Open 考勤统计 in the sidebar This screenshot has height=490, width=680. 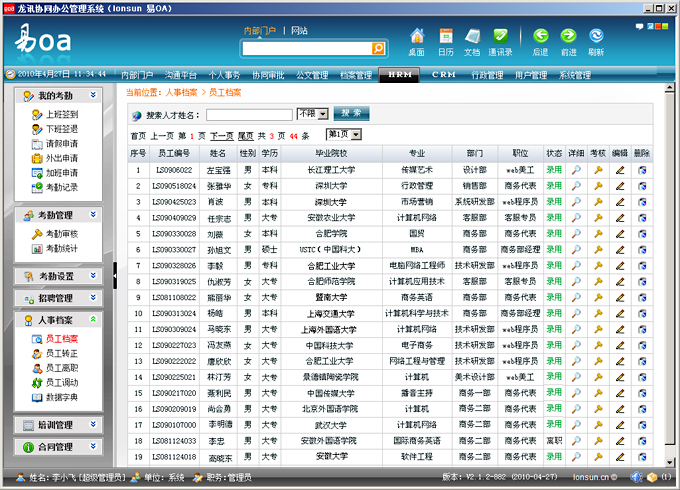pyautogui.click(x=55, y=249)
